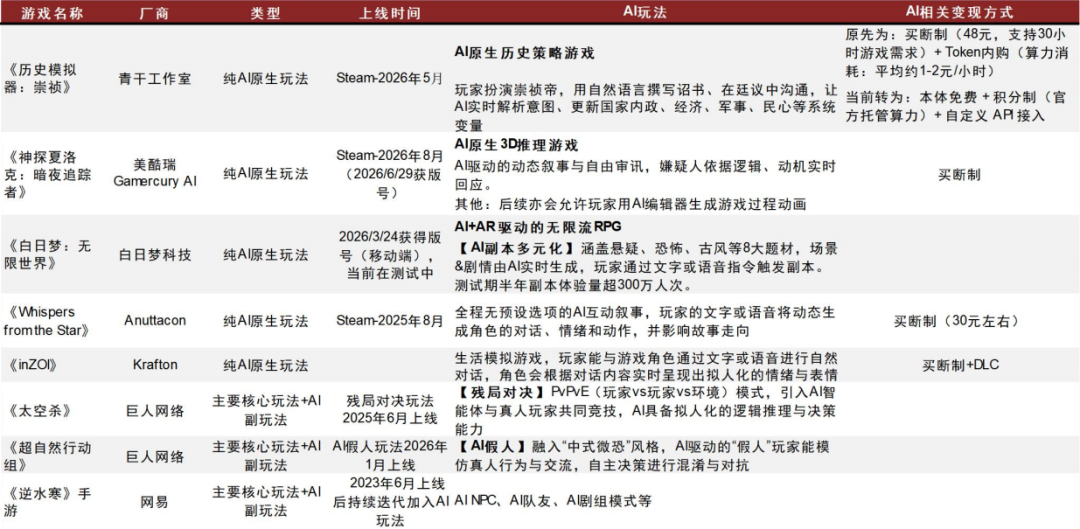Click 买断制 in the 神探夏洛克 row
The width and height of the screenshot is (1080, 529).
(x=958, y=175)
